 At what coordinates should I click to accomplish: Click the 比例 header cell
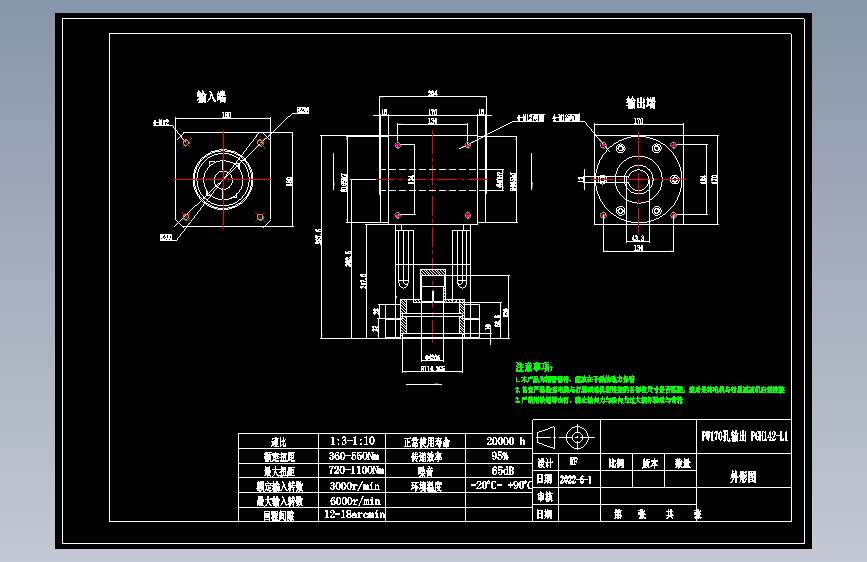click(616, 463)
